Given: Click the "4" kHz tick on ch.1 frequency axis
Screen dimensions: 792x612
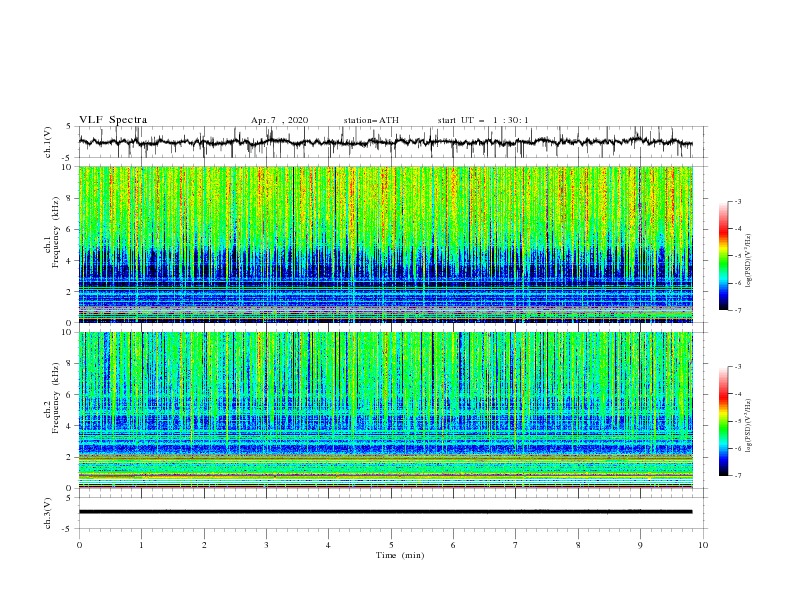Looking at the screenshot, I should click(69, 260).
